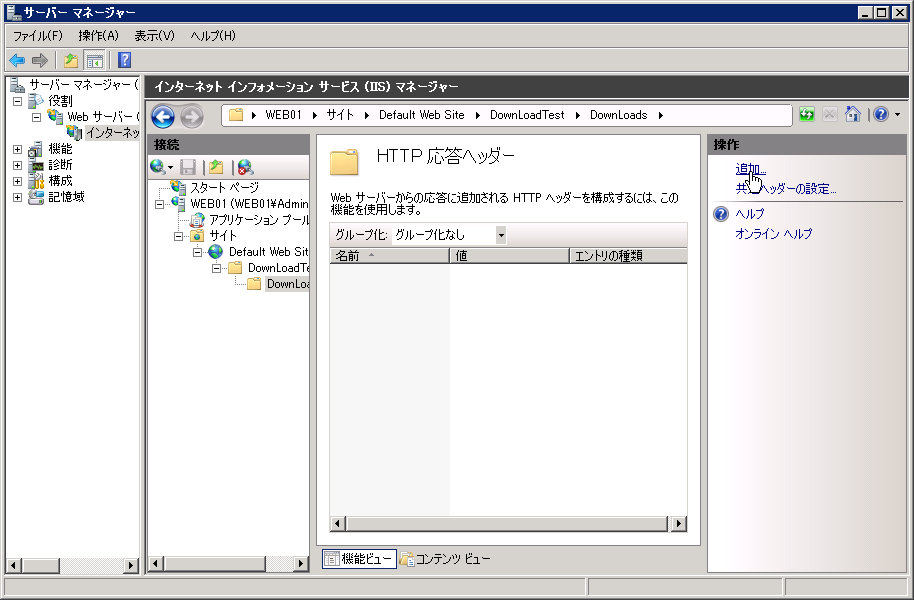Click the IIS address bar help icon
This screenshot has width=914, height=600.
pyautogui.click(x=881, y=114)
